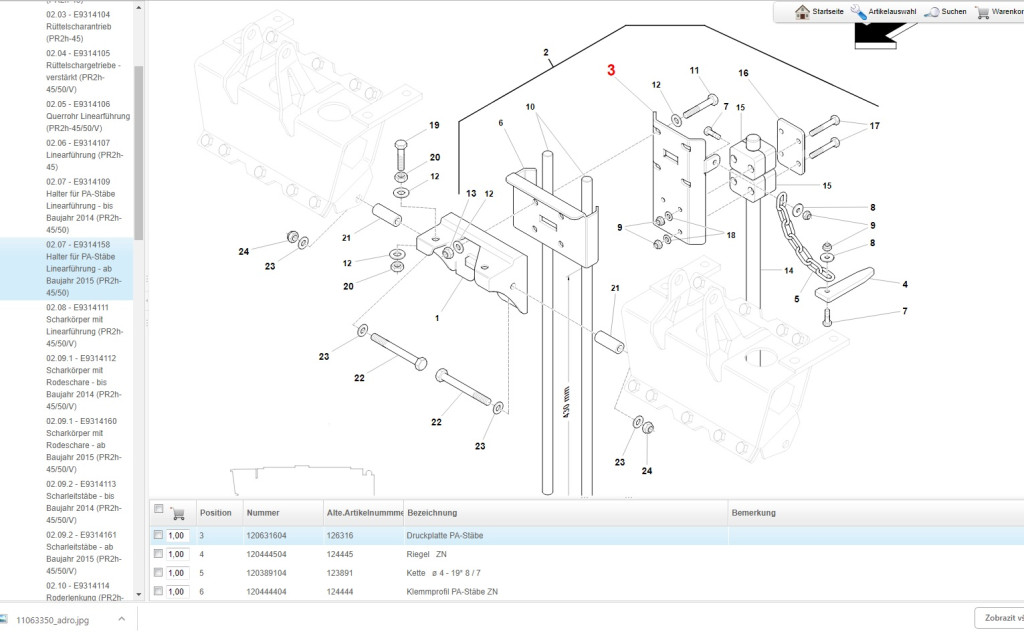The height and width of the screenshot is (634, 1024).
Task: Open downloaded file 11063350_adro.jpg
Action: coord(52,620)
